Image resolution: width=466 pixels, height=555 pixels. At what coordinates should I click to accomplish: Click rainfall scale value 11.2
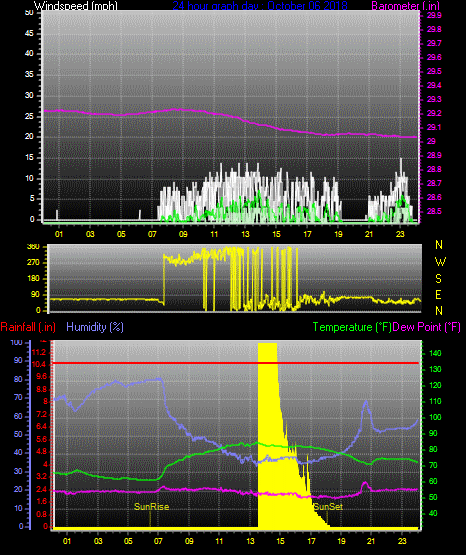click(39, 352)
